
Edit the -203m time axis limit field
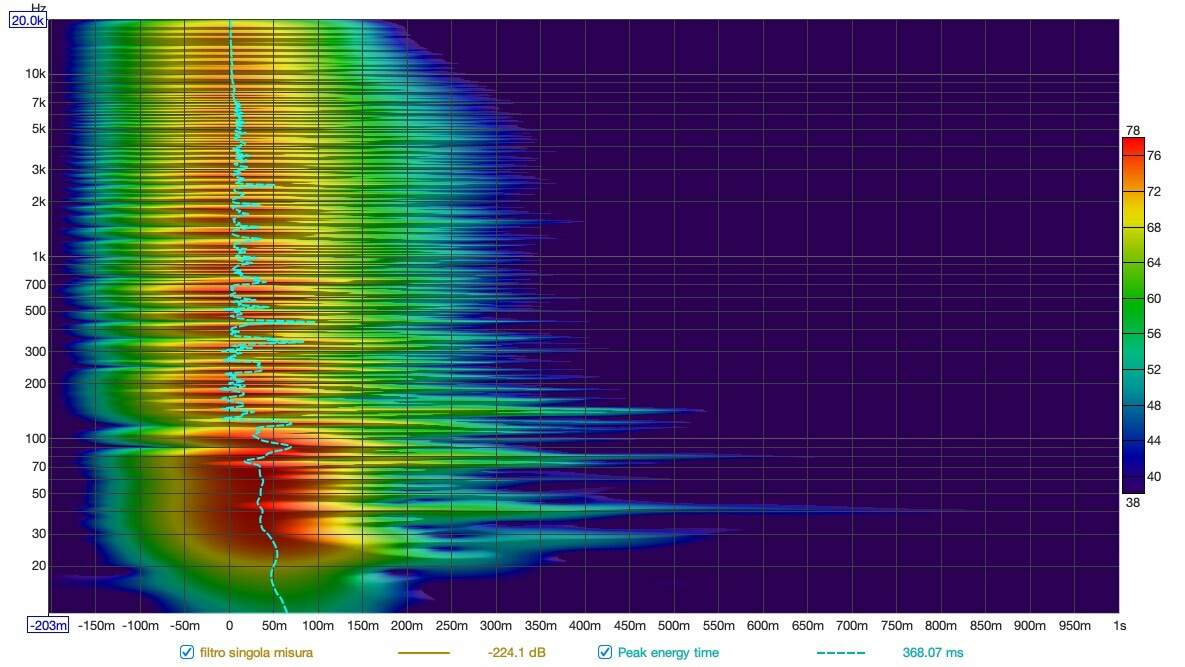tap(48, 625)
